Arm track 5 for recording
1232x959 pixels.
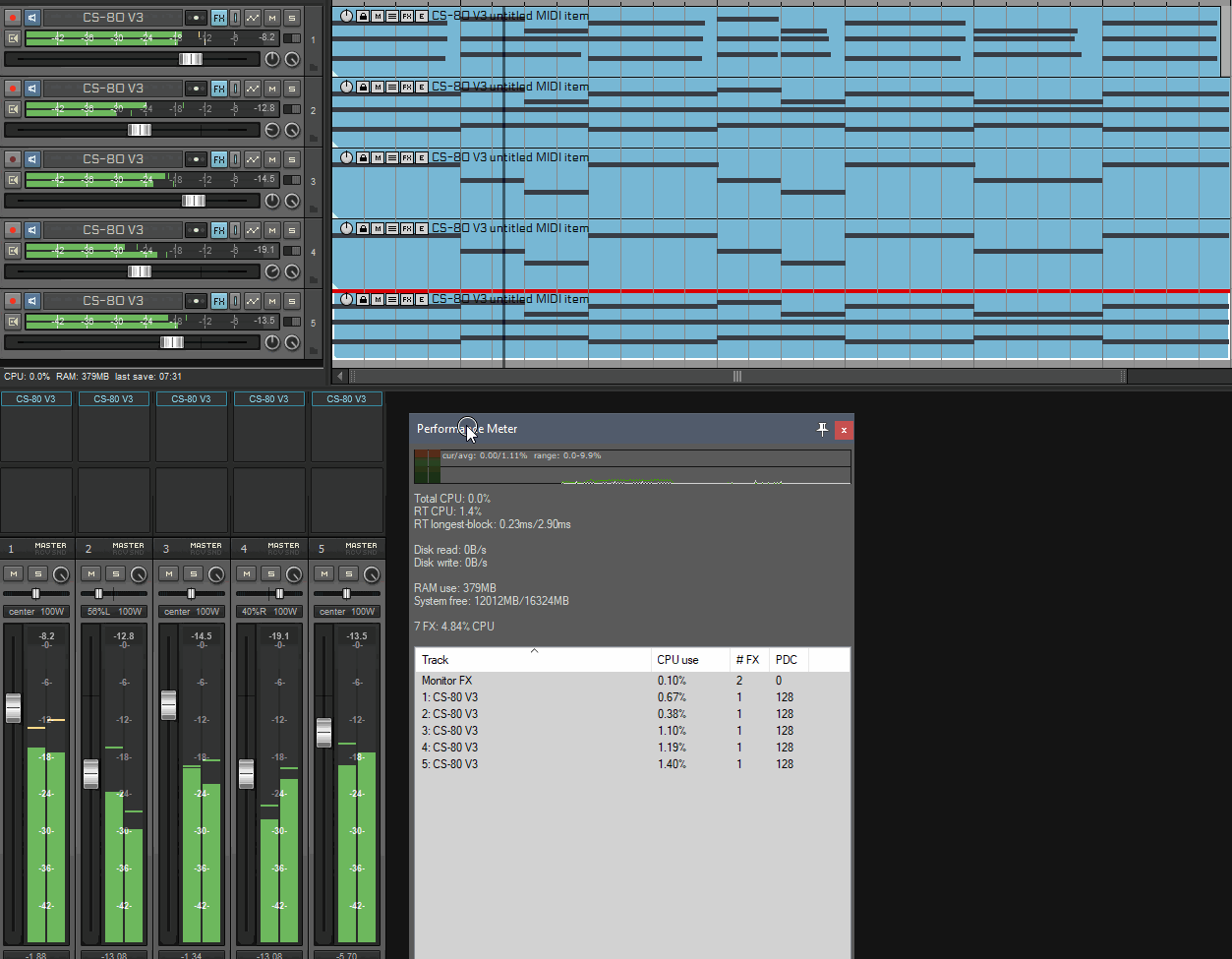point(13,301)
